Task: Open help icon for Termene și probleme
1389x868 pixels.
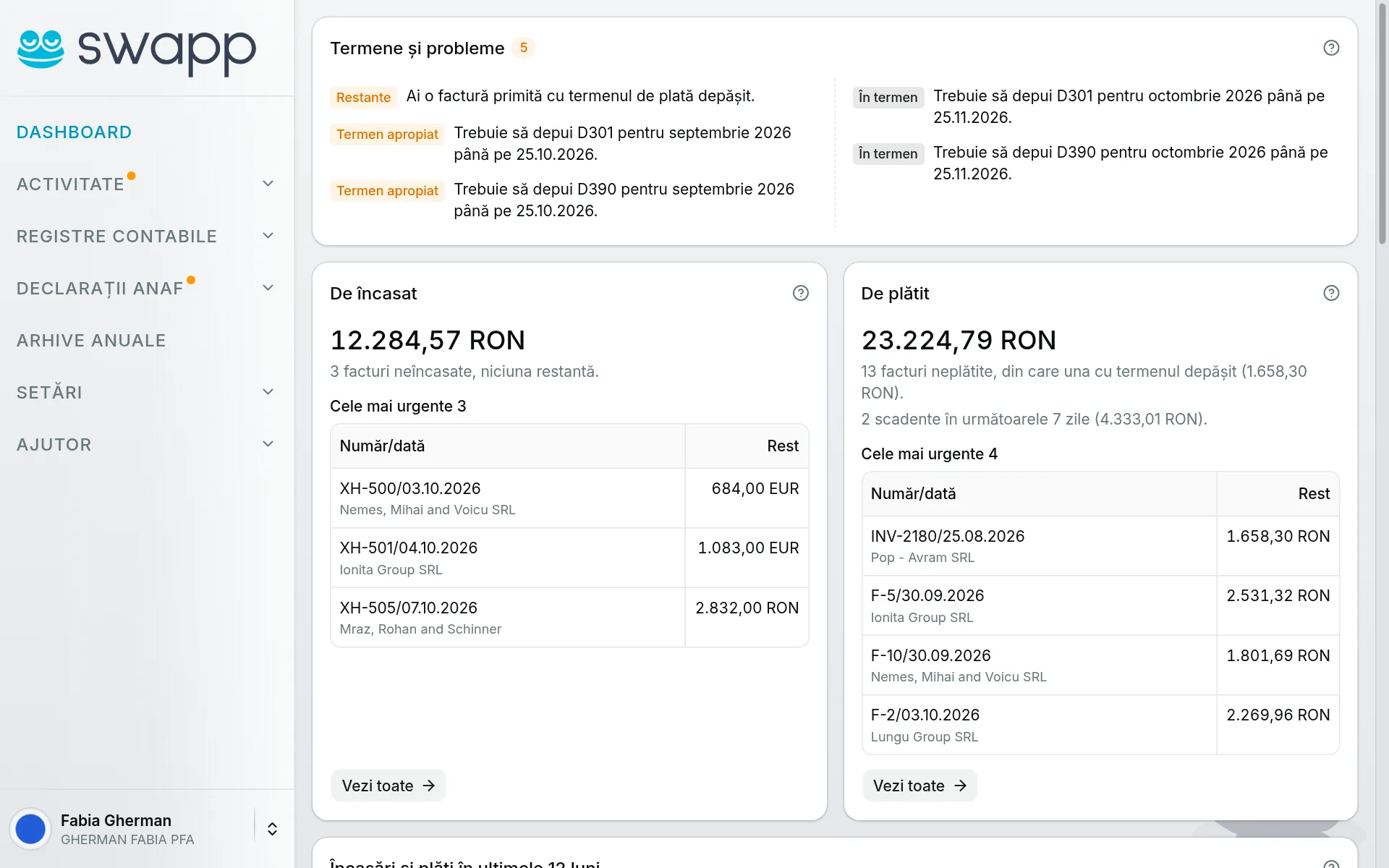Action: [x=1331, y=48]
